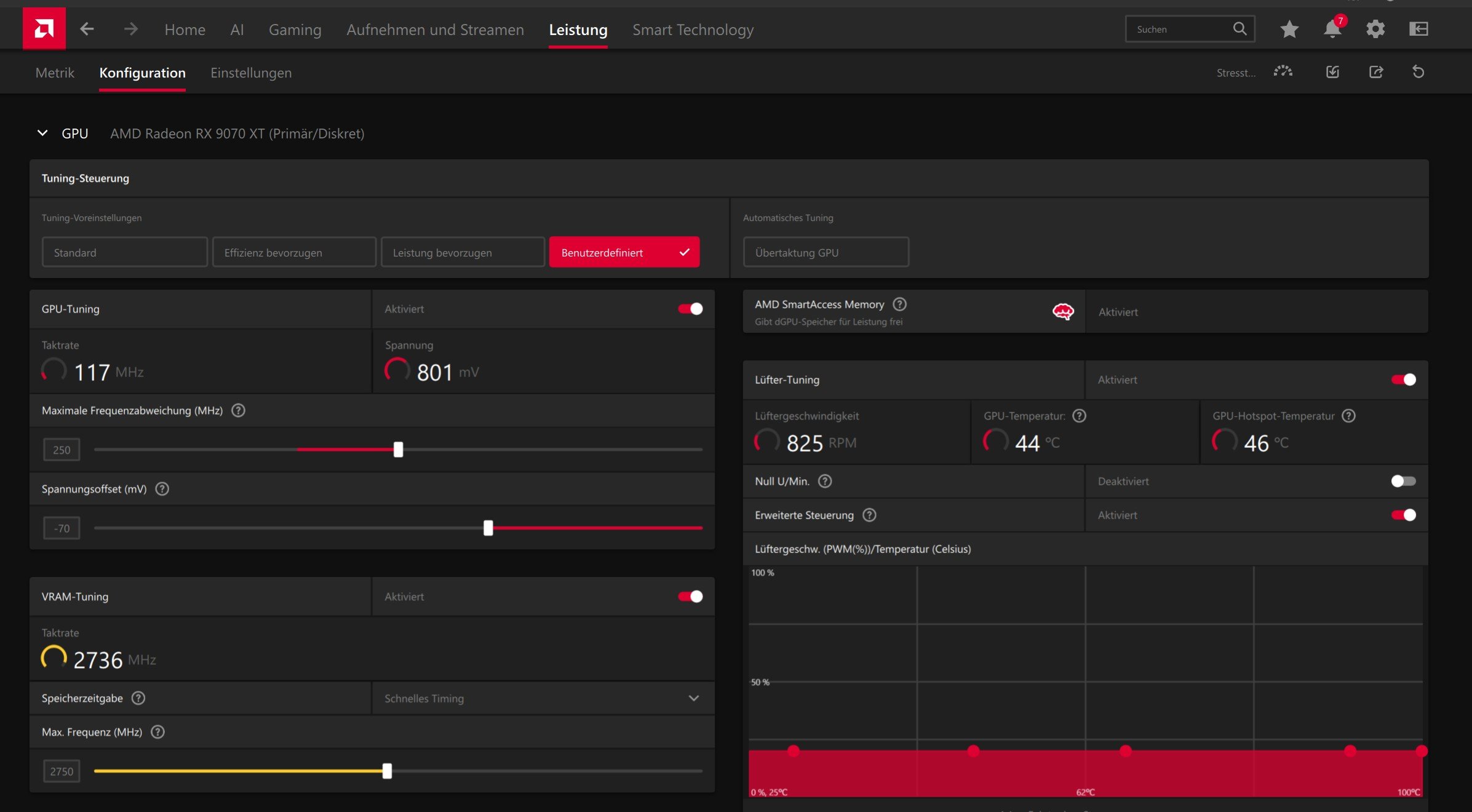
Task: Open notifications bell with badge
Action: click(1332, 29)
